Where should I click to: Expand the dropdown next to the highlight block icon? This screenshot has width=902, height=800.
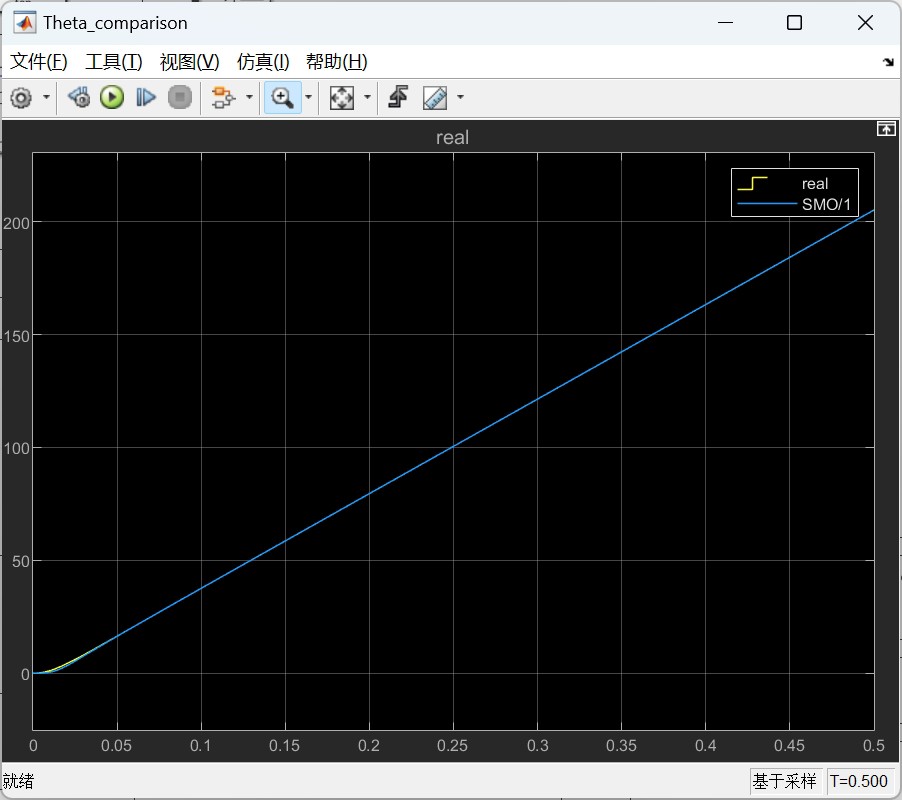249,97
